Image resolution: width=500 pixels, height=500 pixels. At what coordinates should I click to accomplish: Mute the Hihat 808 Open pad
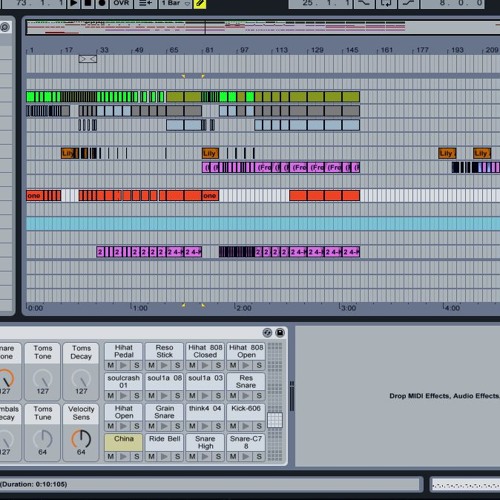point(233,365)
